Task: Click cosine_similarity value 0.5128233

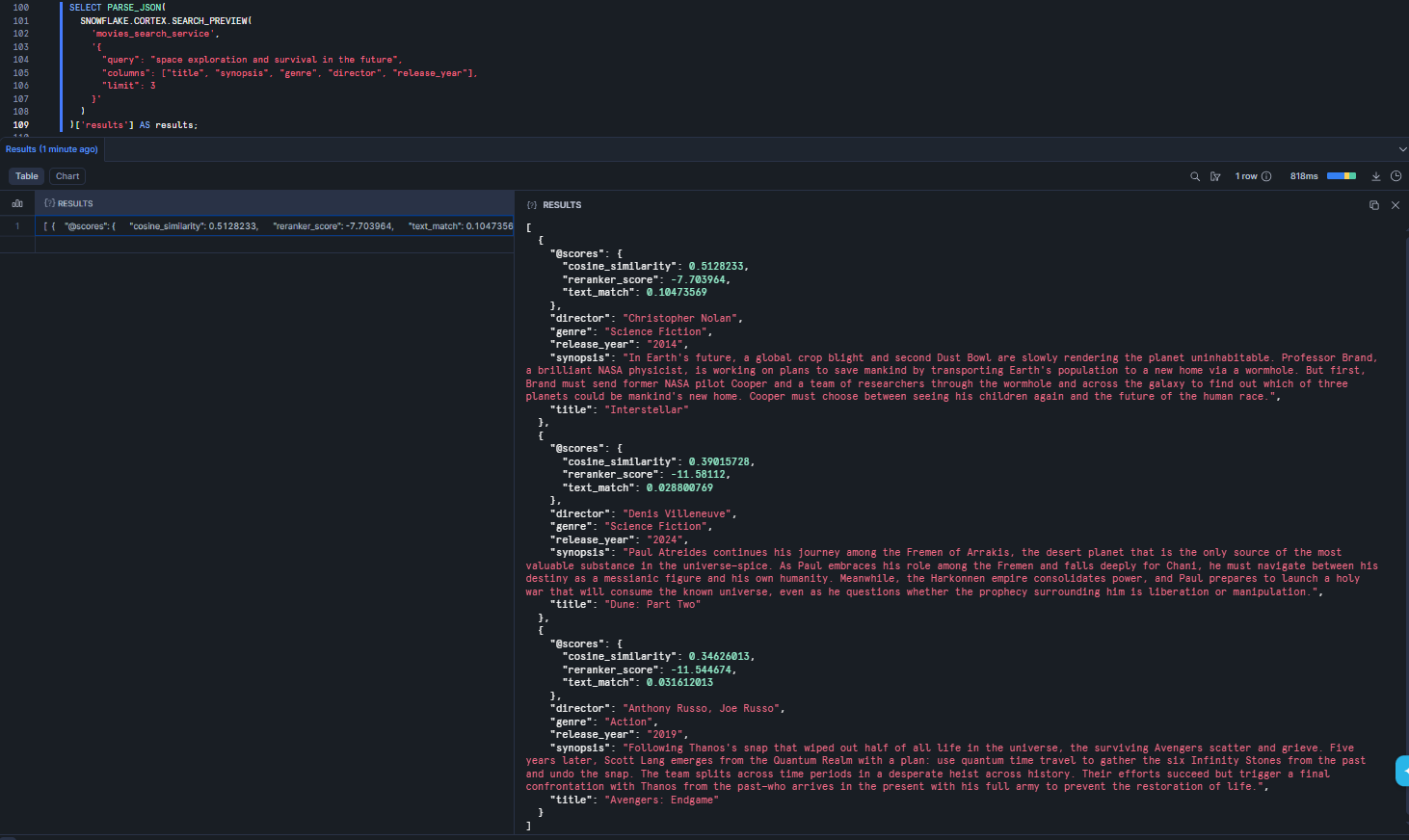Action: tap(716, 267)
